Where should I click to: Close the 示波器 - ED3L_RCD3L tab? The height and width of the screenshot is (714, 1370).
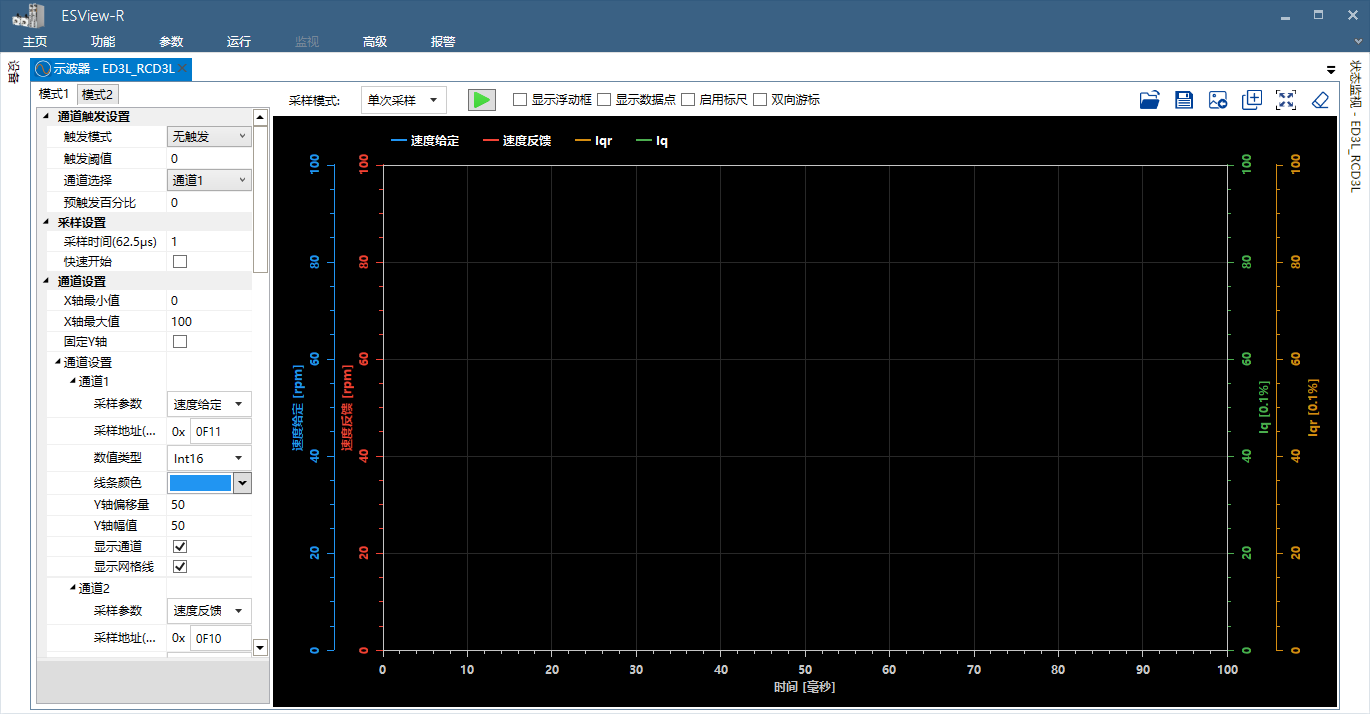click(x=184, y=69)
